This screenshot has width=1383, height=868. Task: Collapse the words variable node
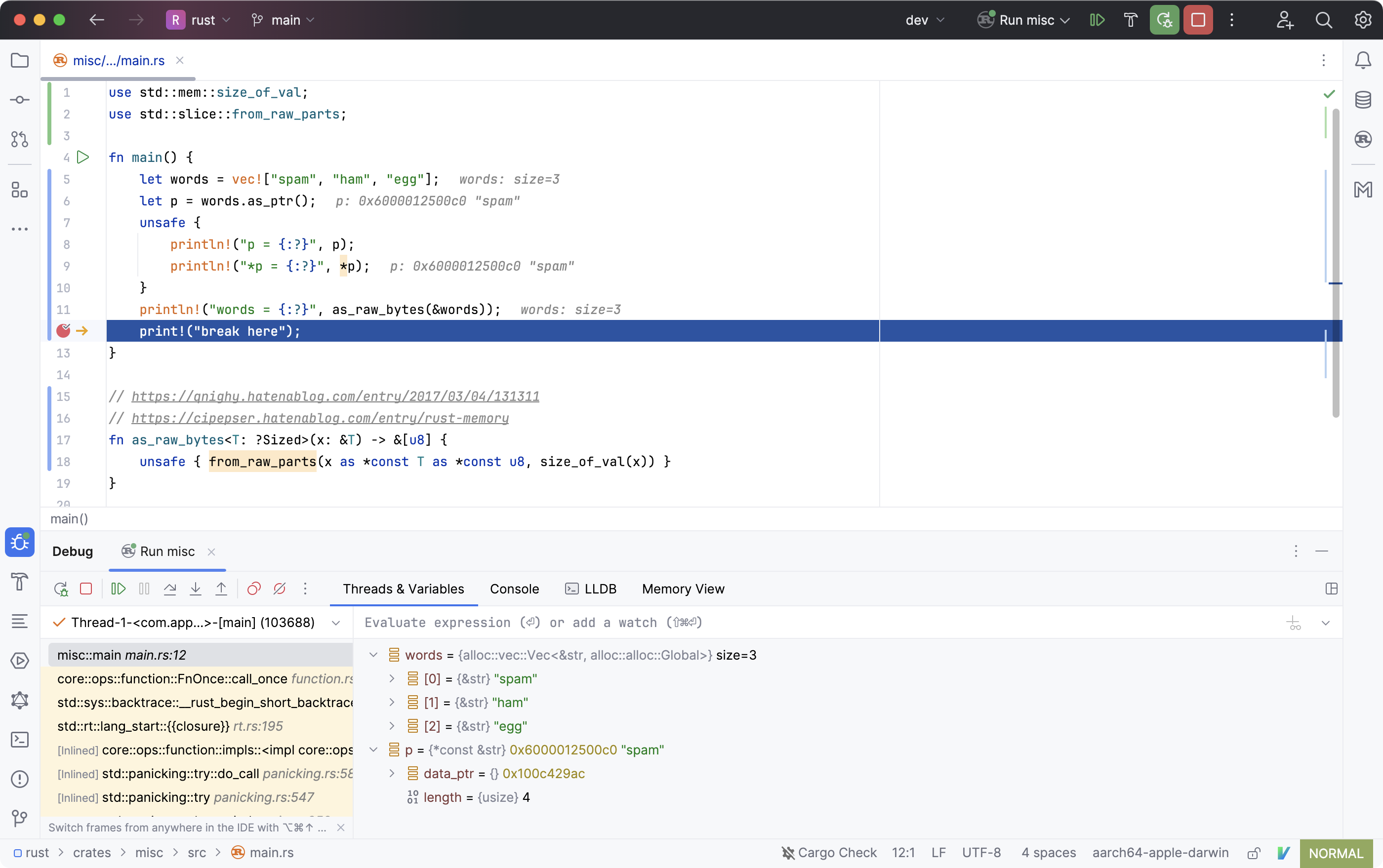373,655
